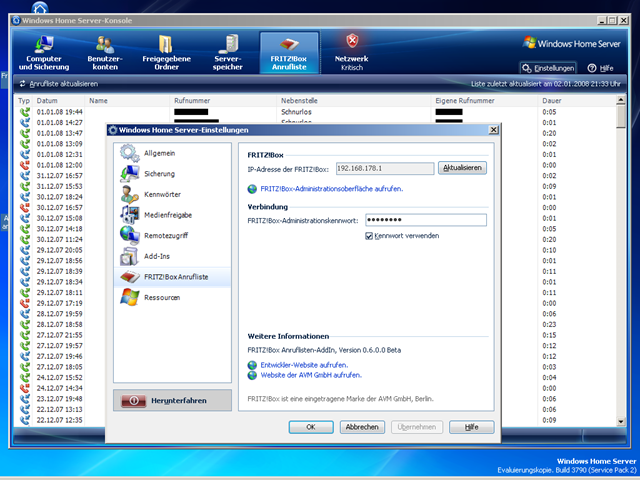
Task: Sort call list by Datum column
Action: pyautogui.click(x=59, y=100)
